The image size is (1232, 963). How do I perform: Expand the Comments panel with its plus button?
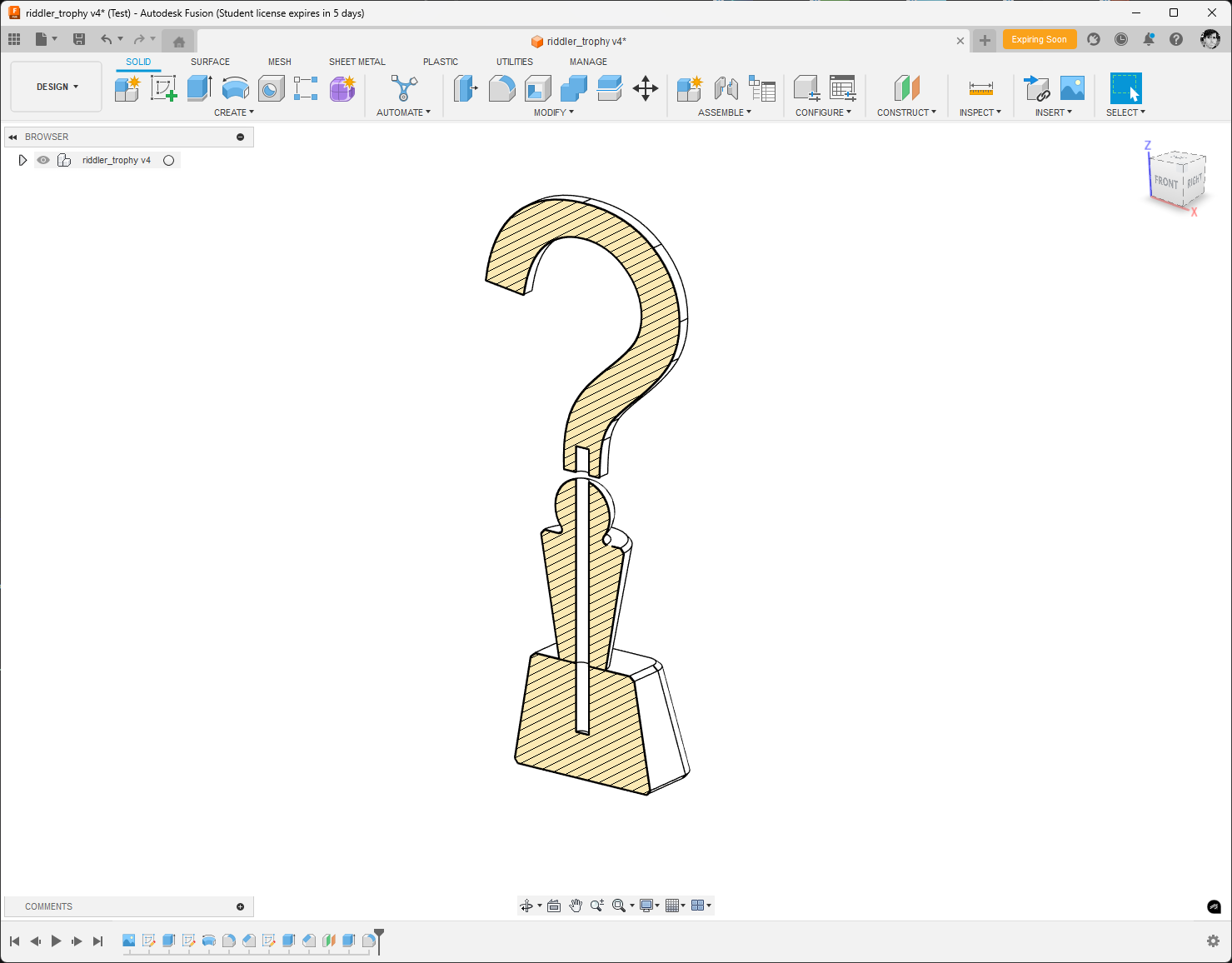pyautogui.click(x=241, y=906)
